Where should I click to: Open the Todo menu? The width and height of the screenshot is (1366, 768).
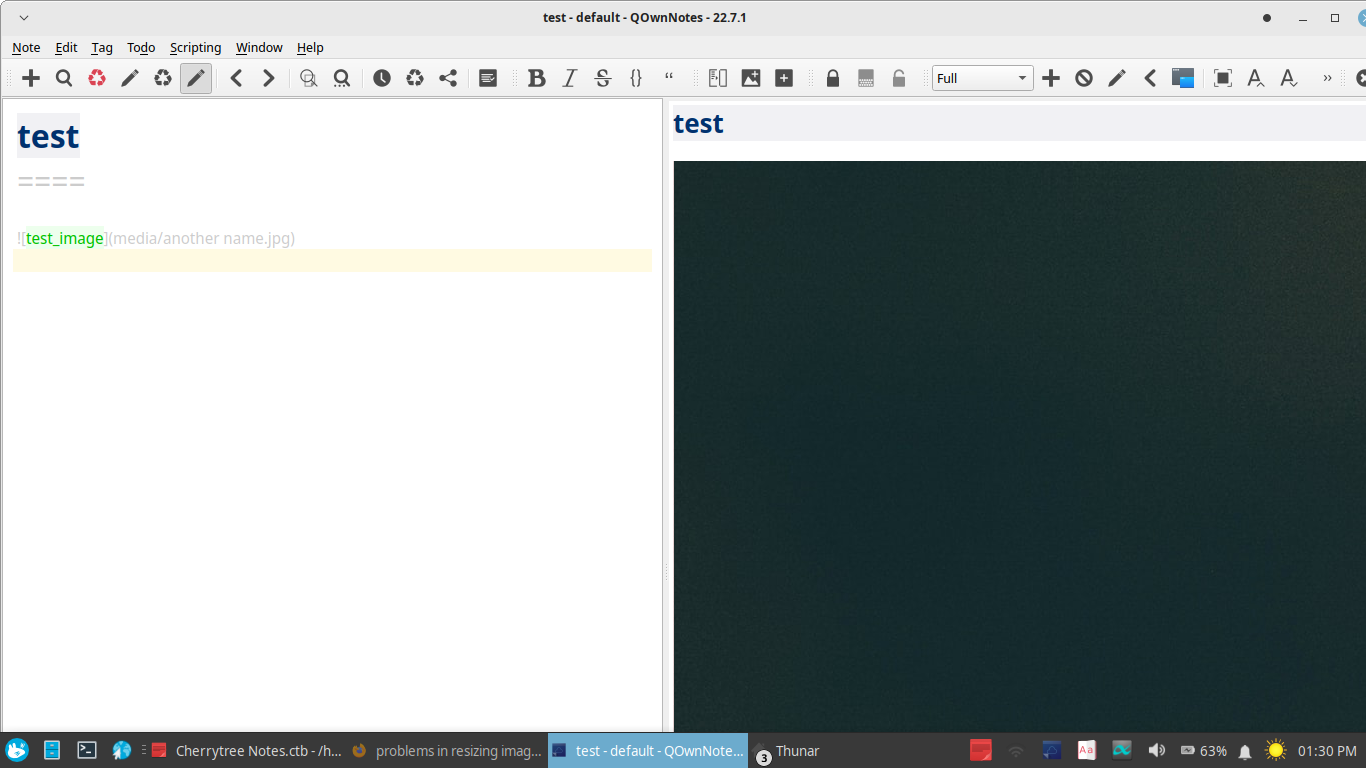(x=141, y=47)
